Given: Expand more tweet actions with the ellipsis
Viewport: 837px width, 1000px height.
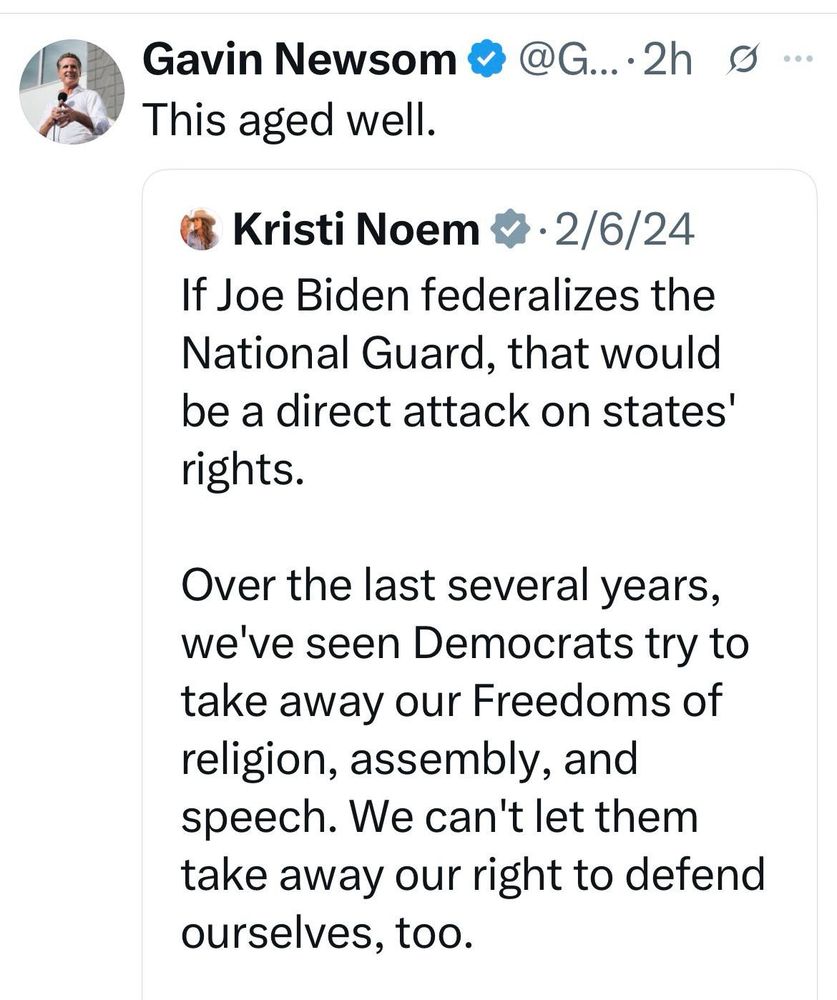Looking at the screenshot, I should pos(800,58).
